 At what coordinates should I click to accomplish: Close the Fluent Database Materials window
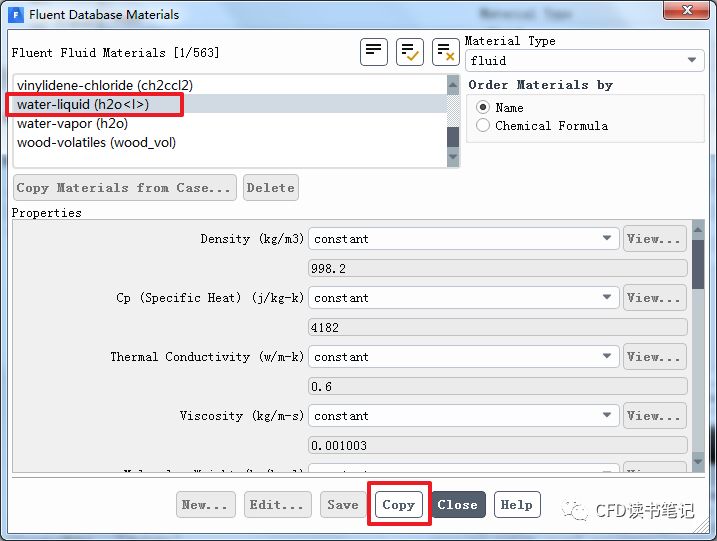(x=686, y=10)
